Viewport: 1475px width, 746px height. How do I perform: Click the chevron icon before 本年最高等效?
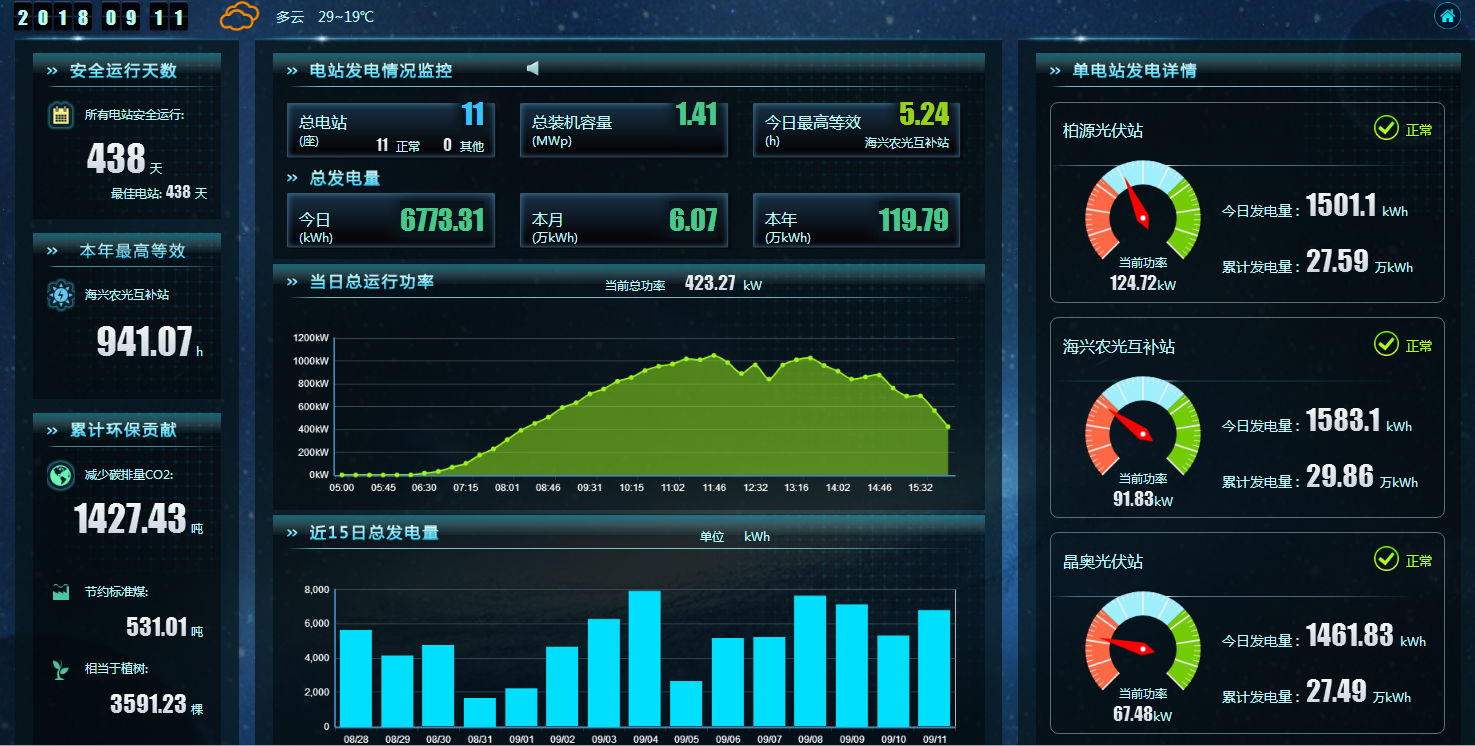[52, 251]
